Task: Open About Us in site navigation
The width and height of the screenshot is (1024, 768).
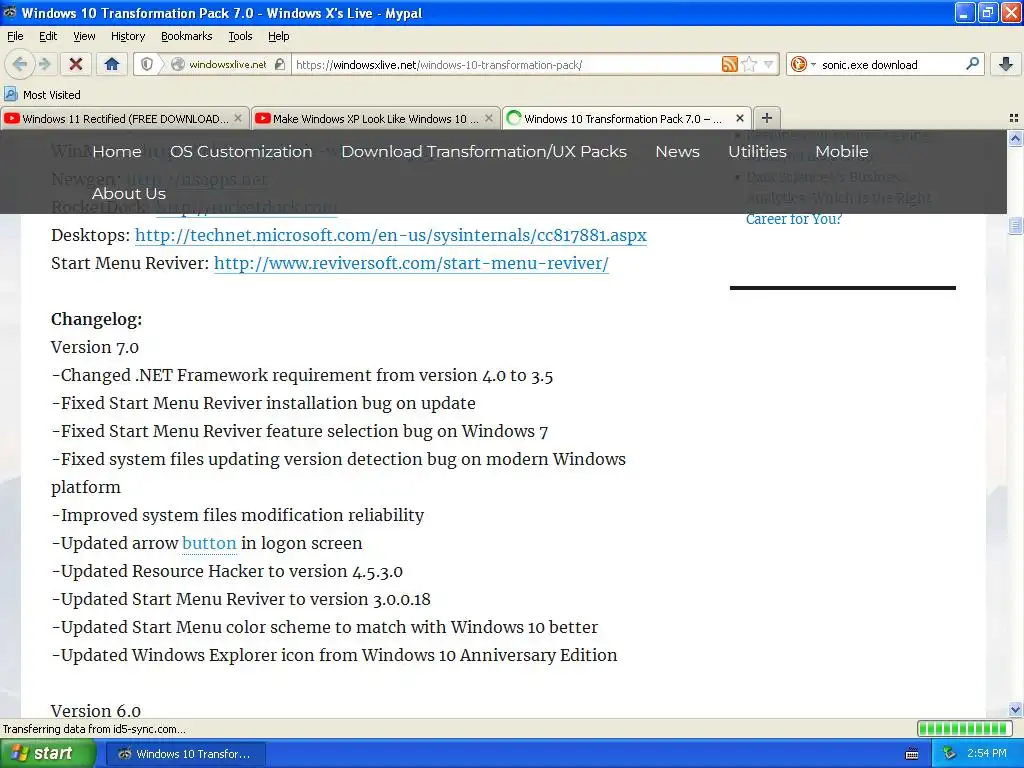Action: (129, 193)
